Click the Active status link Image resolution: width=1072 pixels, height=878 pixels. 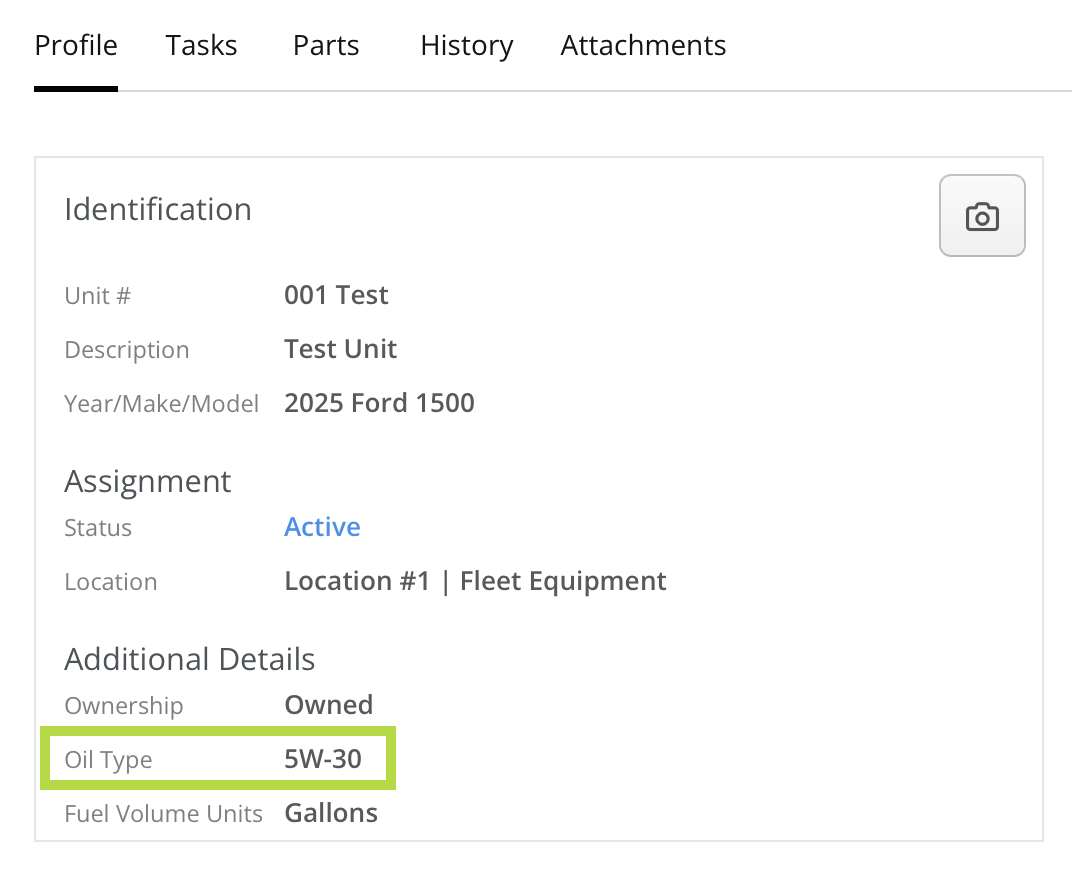(x=322, y=527)
